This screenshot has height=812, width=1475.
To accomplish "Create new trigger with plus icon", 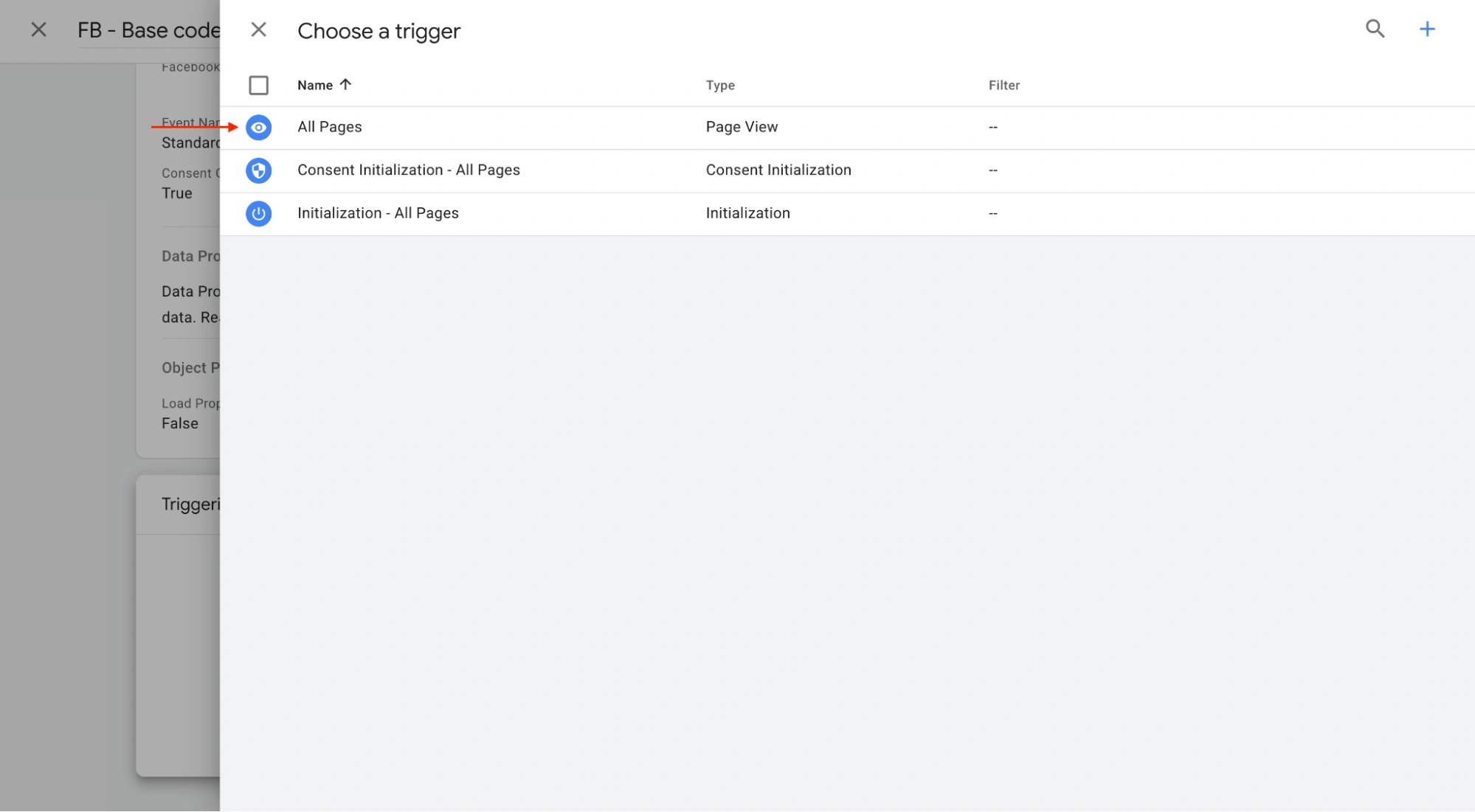I will point(1427,30).
